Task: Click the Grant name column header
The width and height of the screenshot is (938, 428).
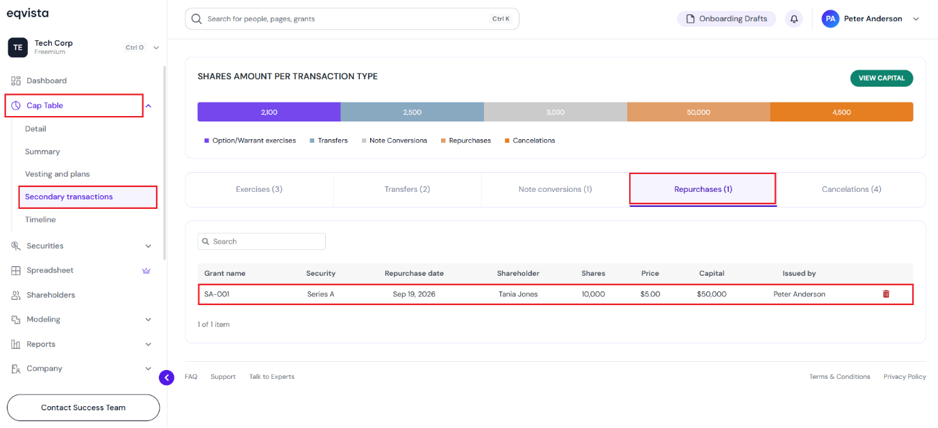Action: (225, 274)
